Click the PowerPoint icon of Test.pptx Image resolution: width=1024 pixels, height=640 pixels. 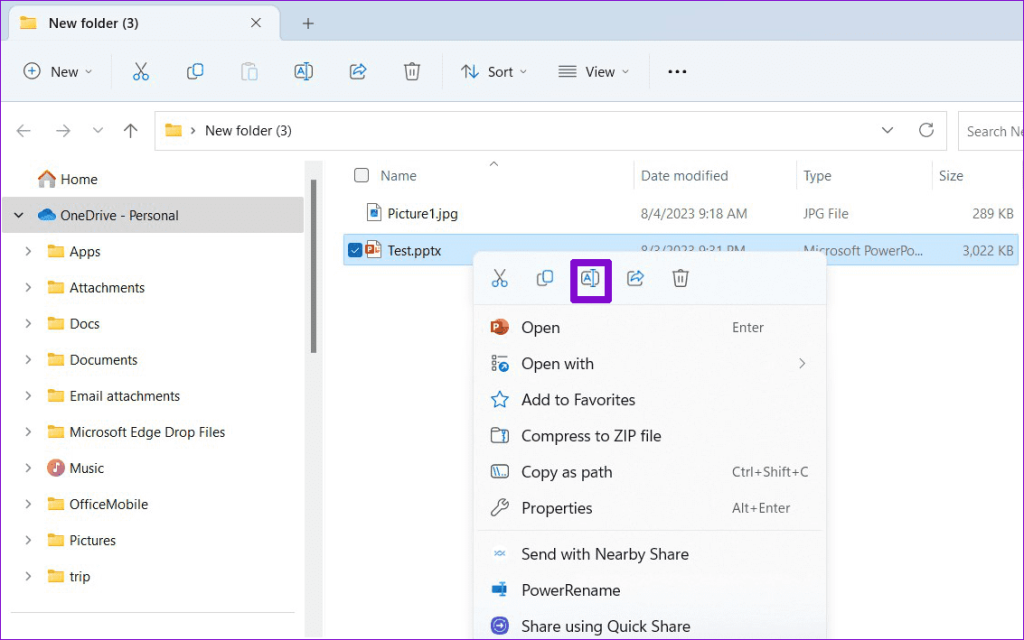point(373,249)
